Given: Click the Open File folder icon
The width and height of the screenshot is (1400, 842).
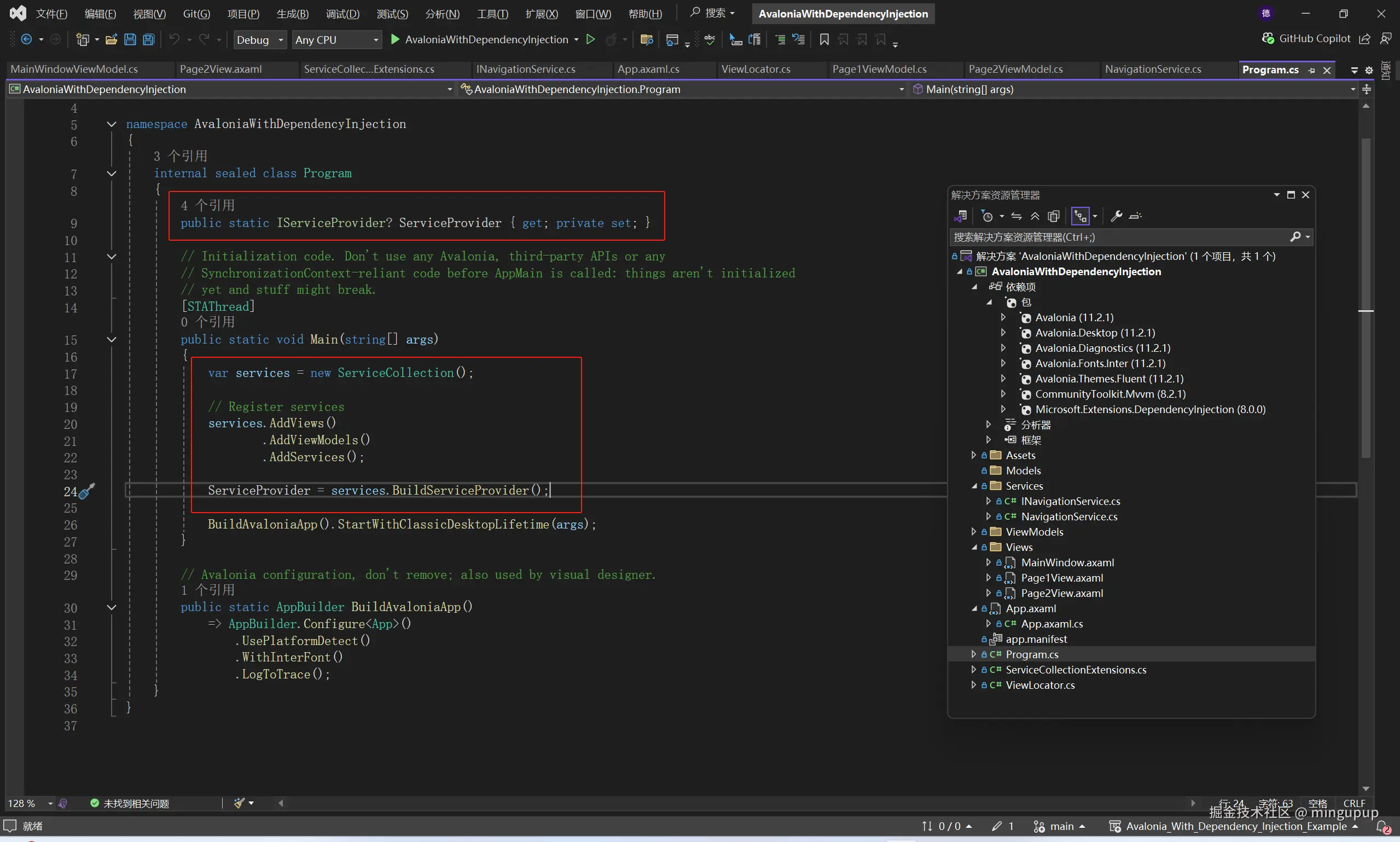Looking at the screenshot, I should click(x=111, y=39).
